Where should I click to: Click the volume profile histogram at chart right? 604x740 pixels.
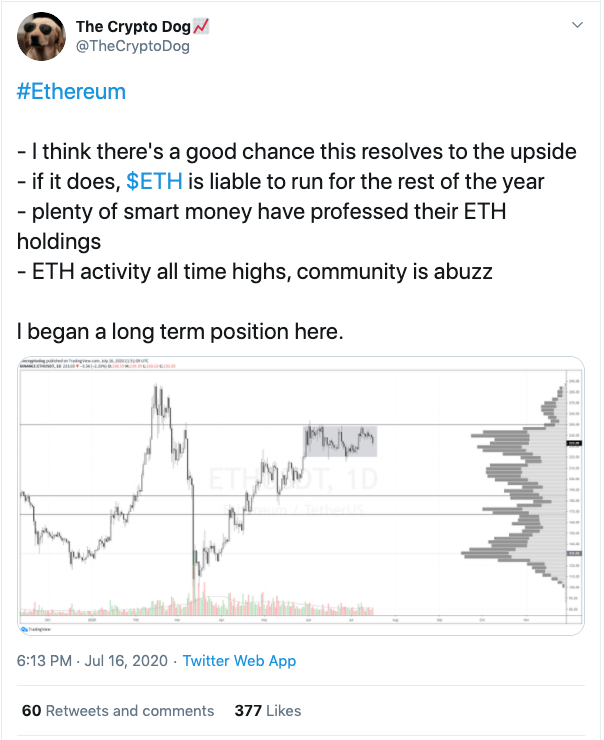[x=513, y=484]
